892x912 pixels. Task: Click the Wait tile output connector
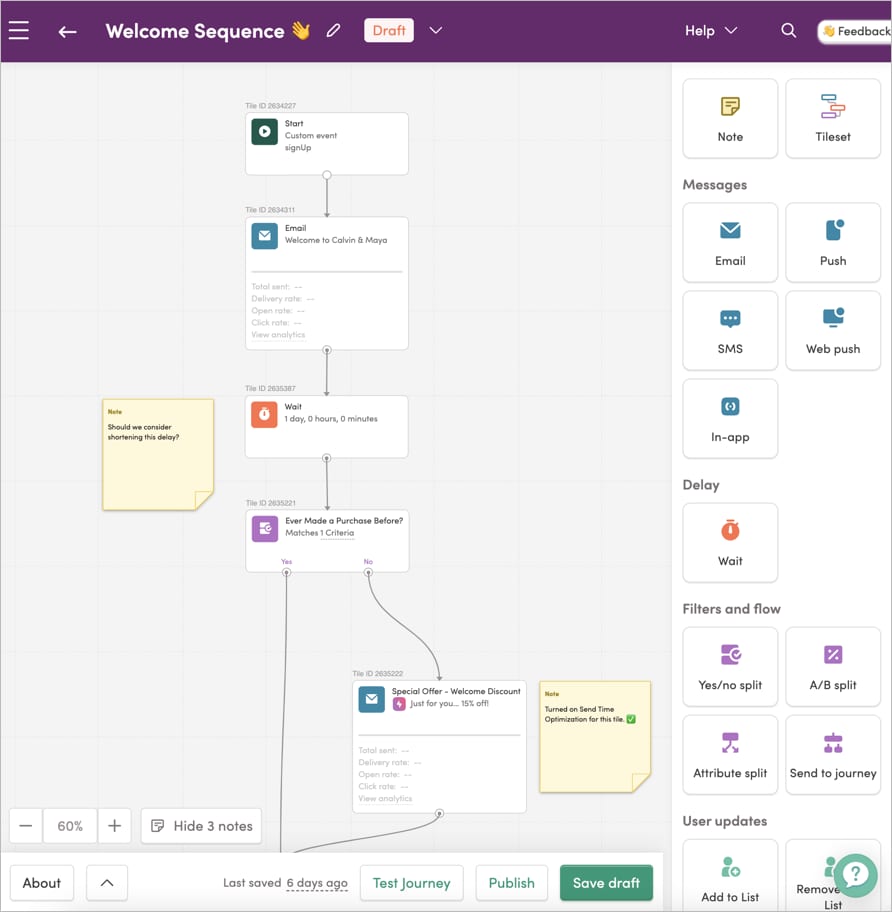[x=327, y=458]
